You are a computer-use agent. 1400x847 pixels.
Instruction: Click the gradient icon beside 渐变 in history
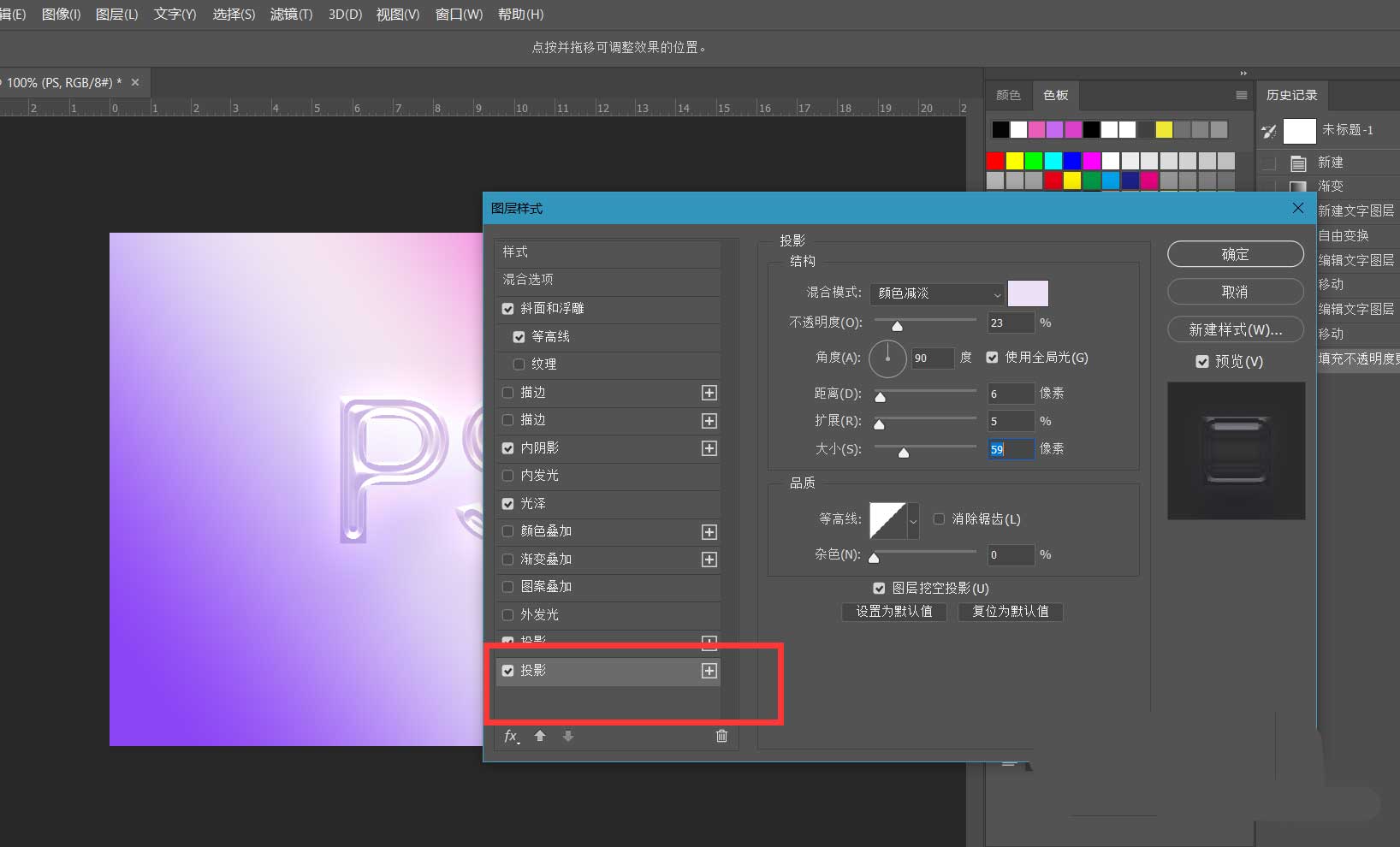(x=1298, y=186)
